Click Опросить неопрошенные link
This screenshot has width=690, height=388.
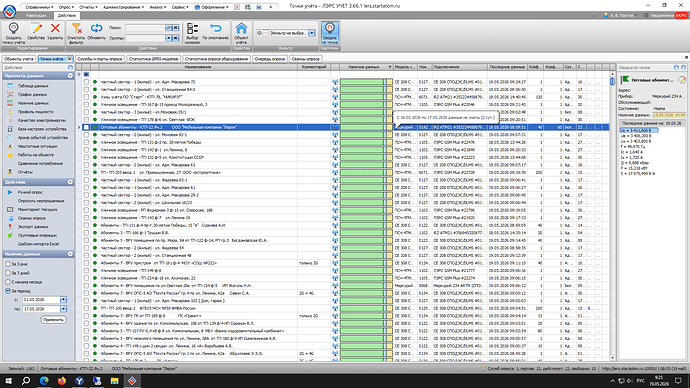[x=41, y=201]
